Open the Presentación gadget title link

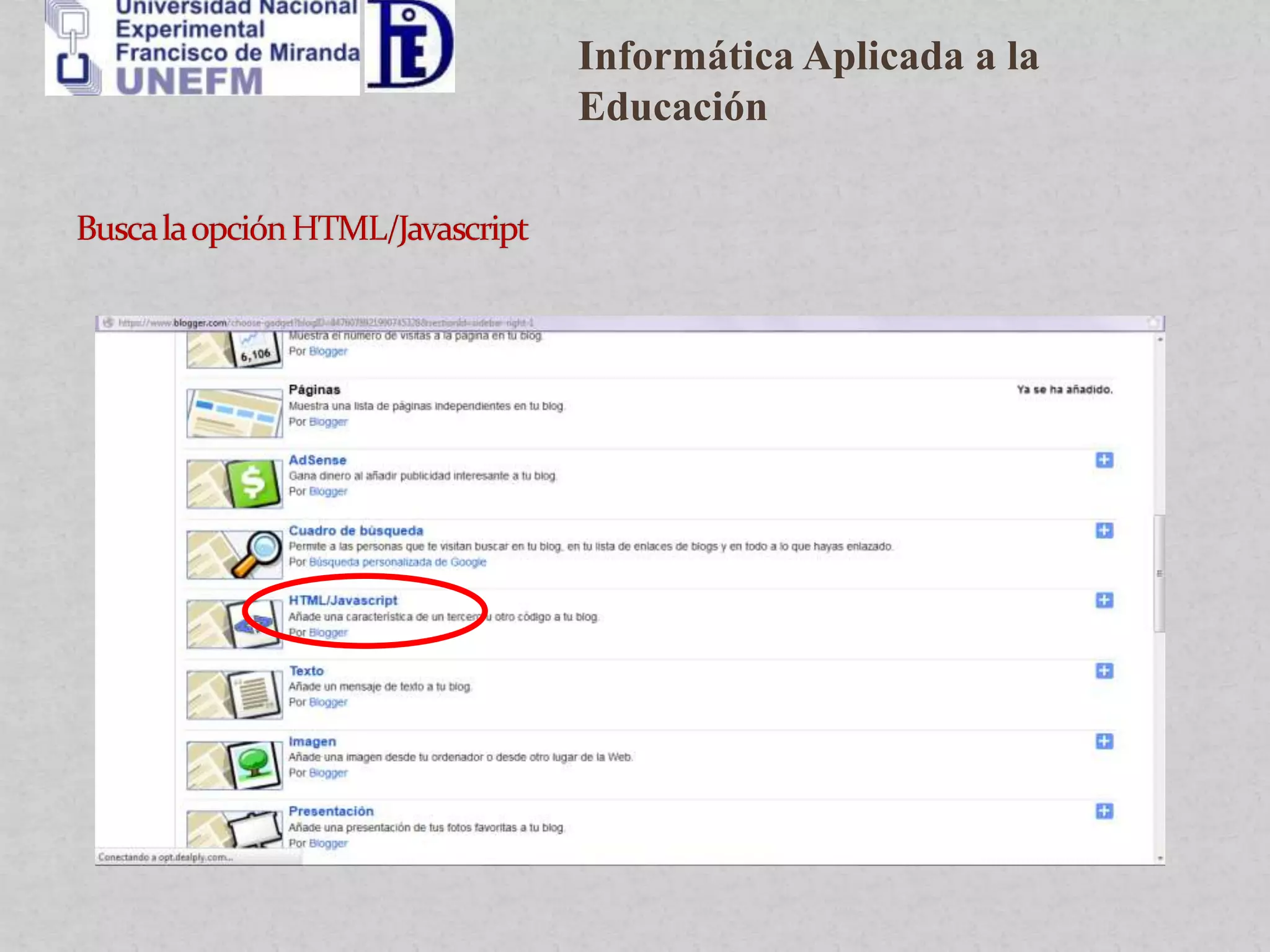click(x=331, y=811)
